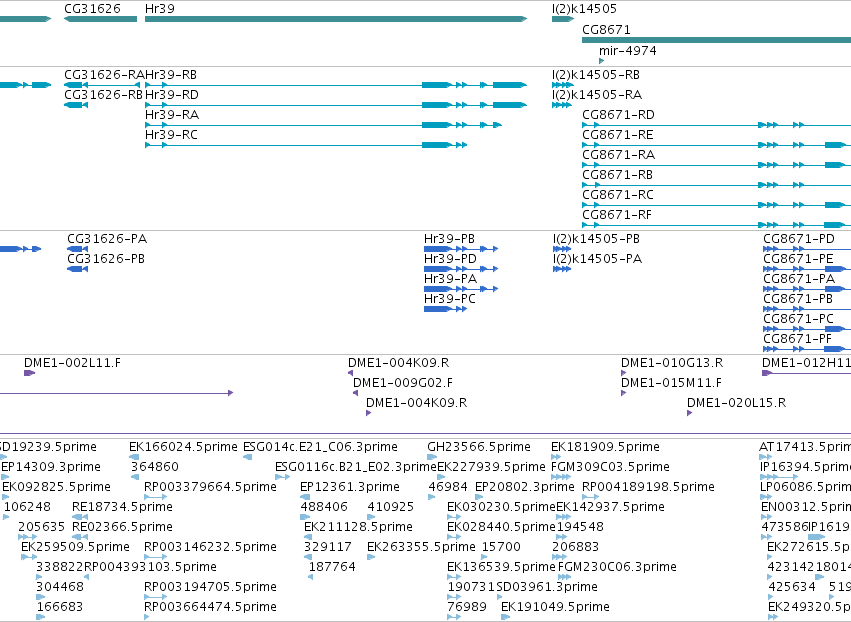This screenshot has height=622, width=851.
Task: Click the Hr39-RA transcript label
Action: pyautogui.click(x=172, y=115)
